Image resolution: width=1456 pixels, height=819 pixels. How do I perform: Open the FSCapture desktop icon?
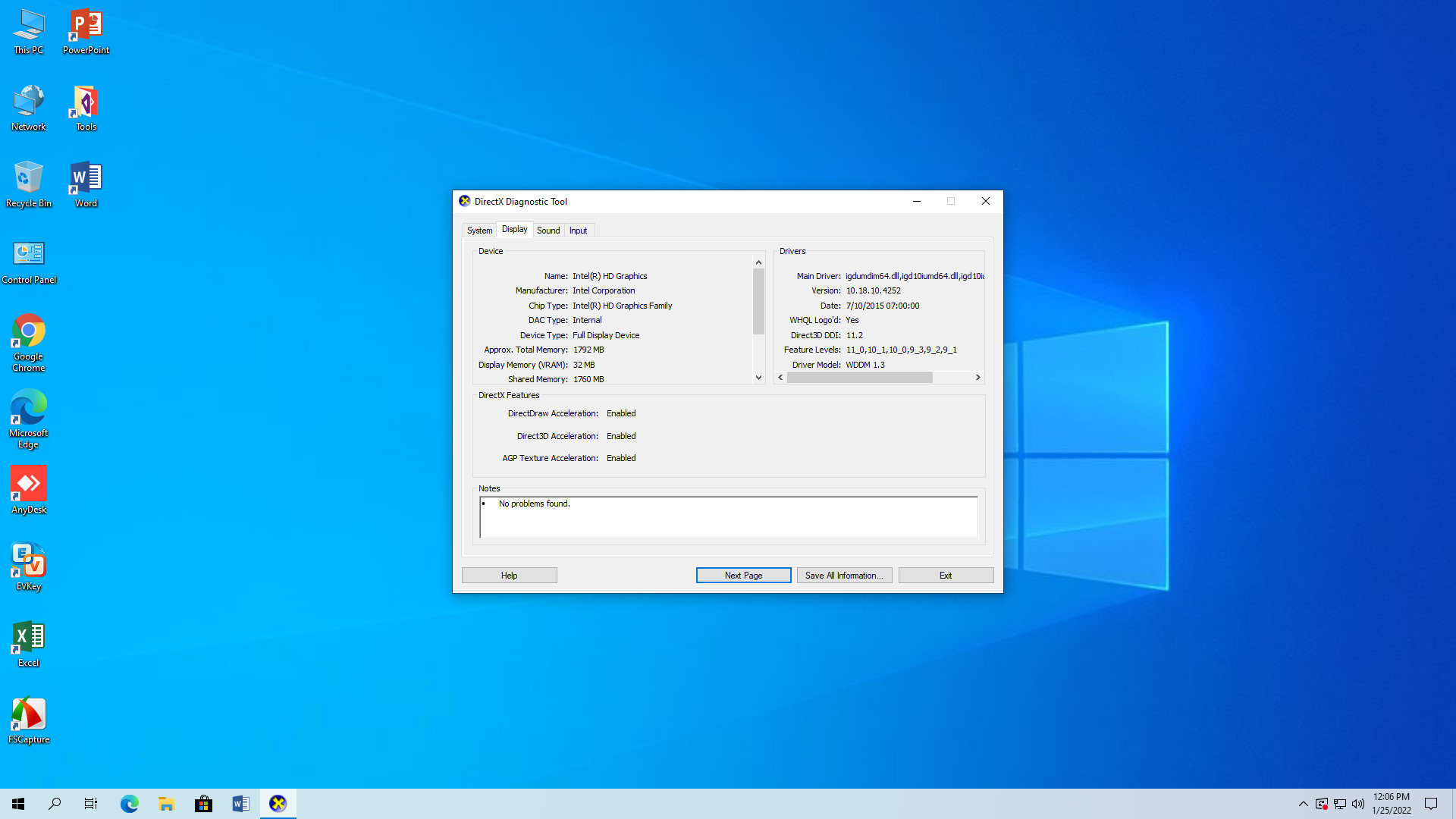tap(29, 720)
